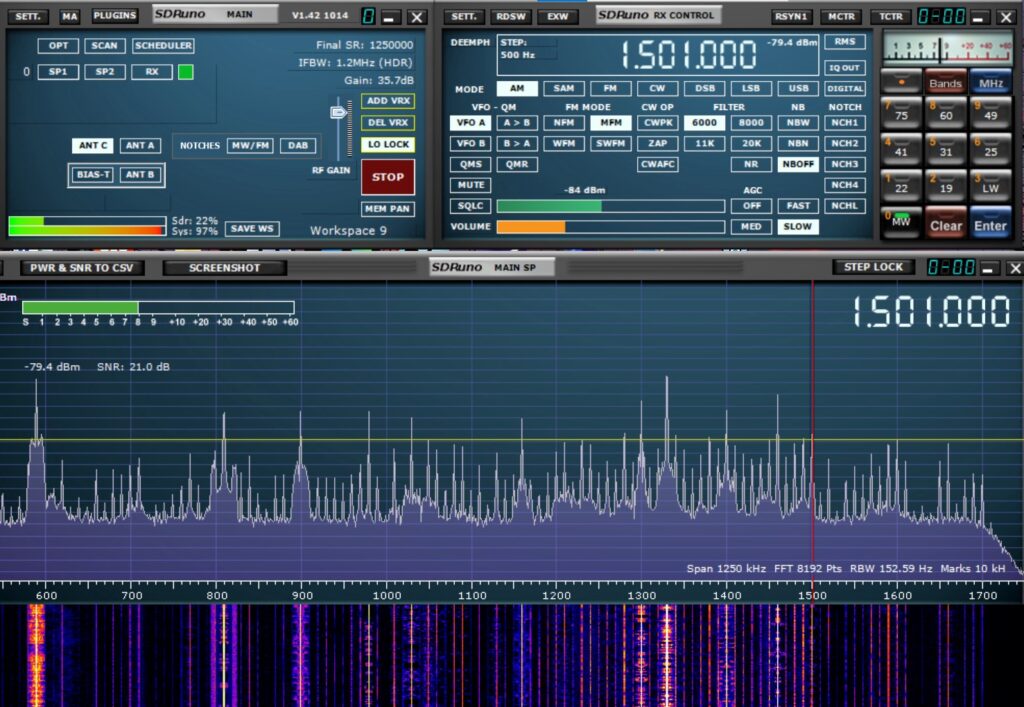Select the 49 band keypad key
This screenshot has width=1024, height=707.
click(x=991, y=114)
